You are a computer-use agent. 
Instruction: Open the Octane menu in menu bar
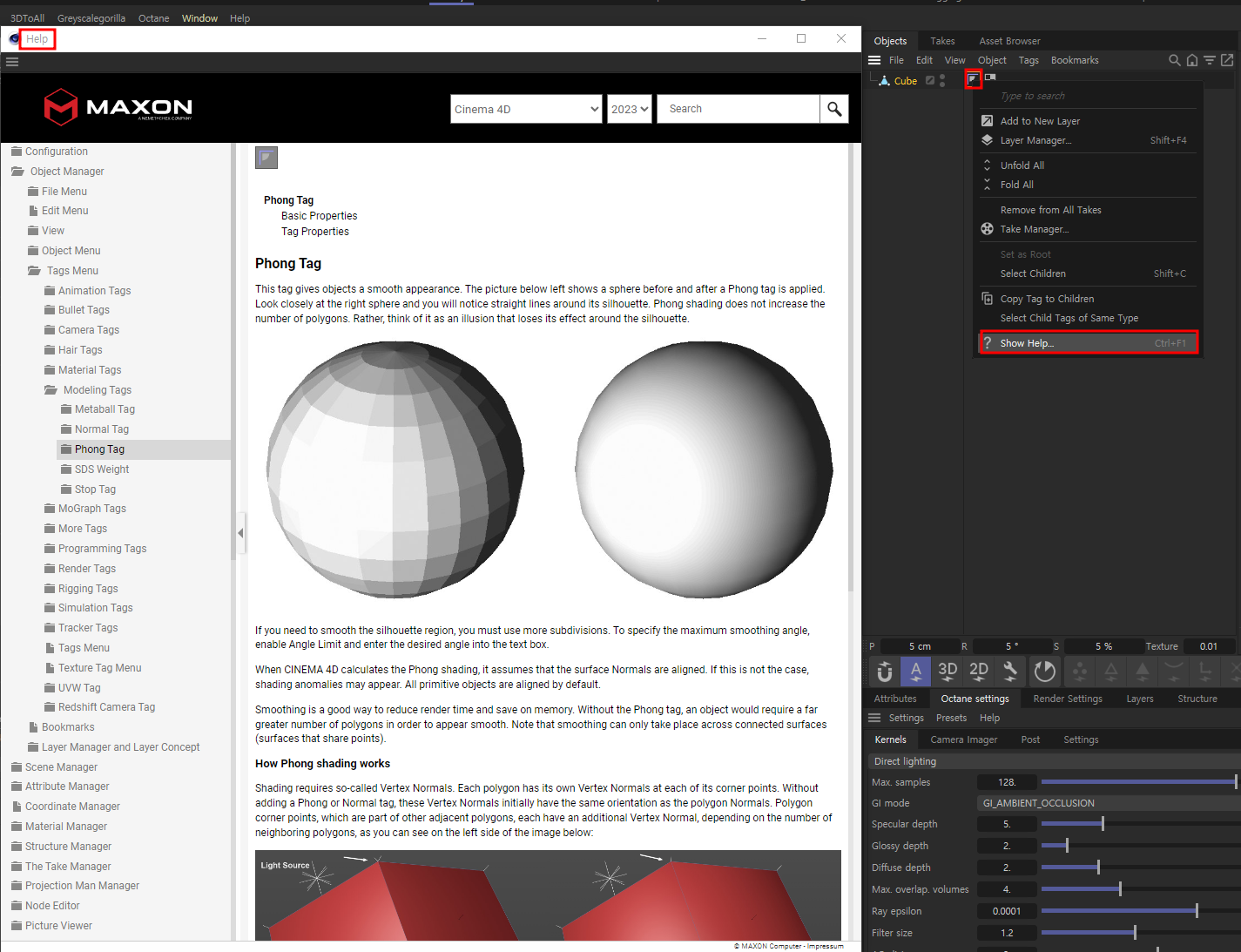coord(153,18)
